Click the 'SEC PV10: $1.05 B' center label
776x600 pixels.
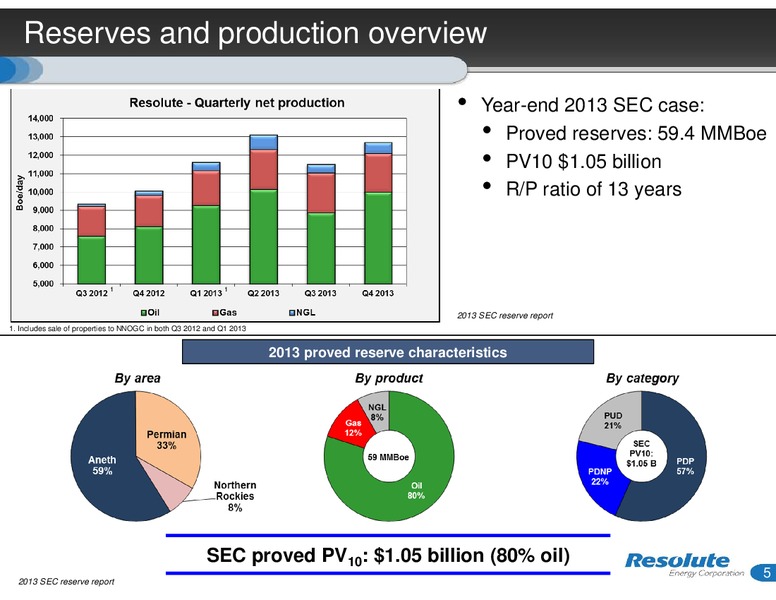641,453
